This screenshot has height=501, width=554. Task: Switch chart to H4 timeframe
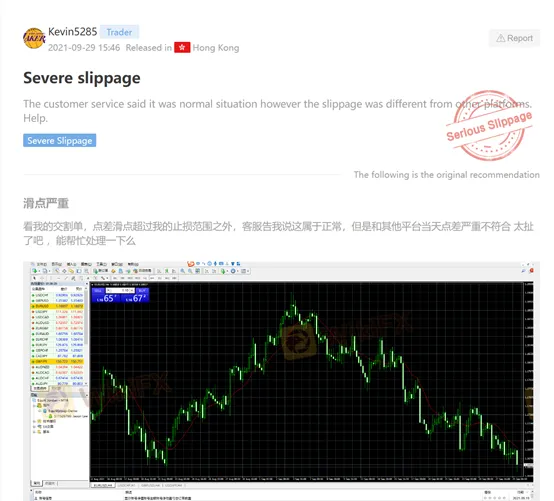152,278
